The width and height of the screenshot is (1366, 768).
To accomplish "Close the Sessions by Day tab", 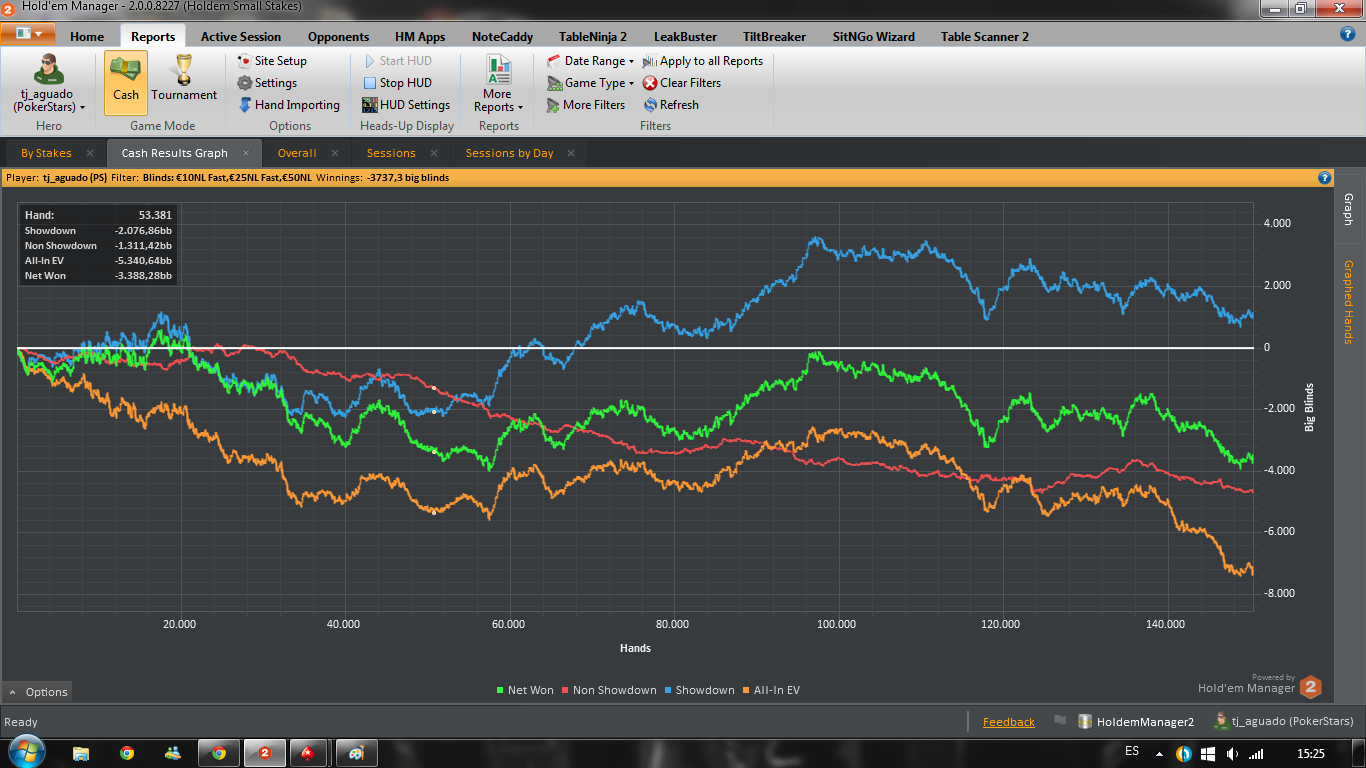I will (571, 153).
